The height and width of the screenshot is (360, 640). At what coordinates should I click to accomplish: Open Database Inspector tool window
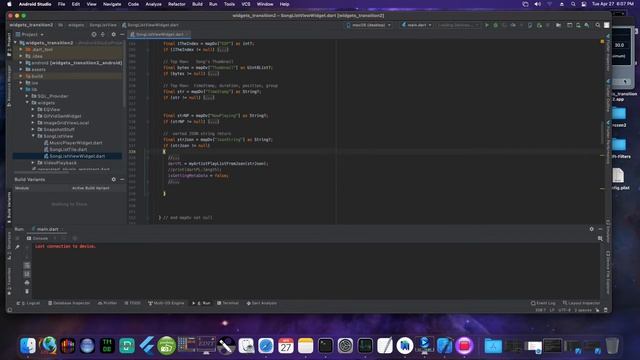(x=69, y=303)
